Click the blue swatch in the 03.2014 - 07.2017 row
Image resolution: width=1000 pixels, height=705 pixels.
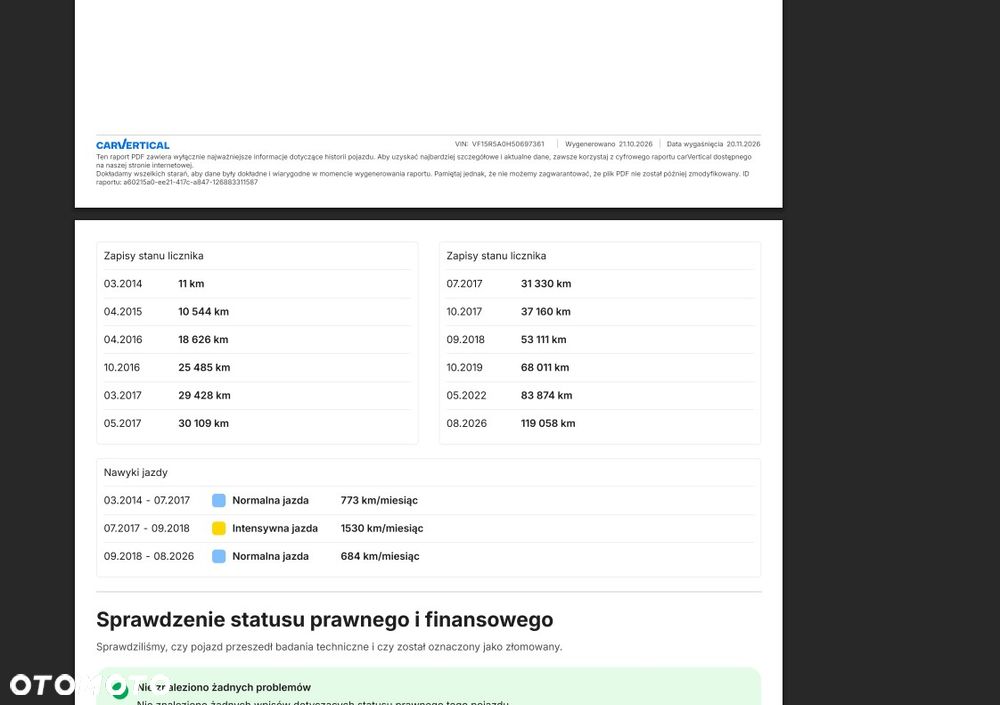click(x=219, y=500)
